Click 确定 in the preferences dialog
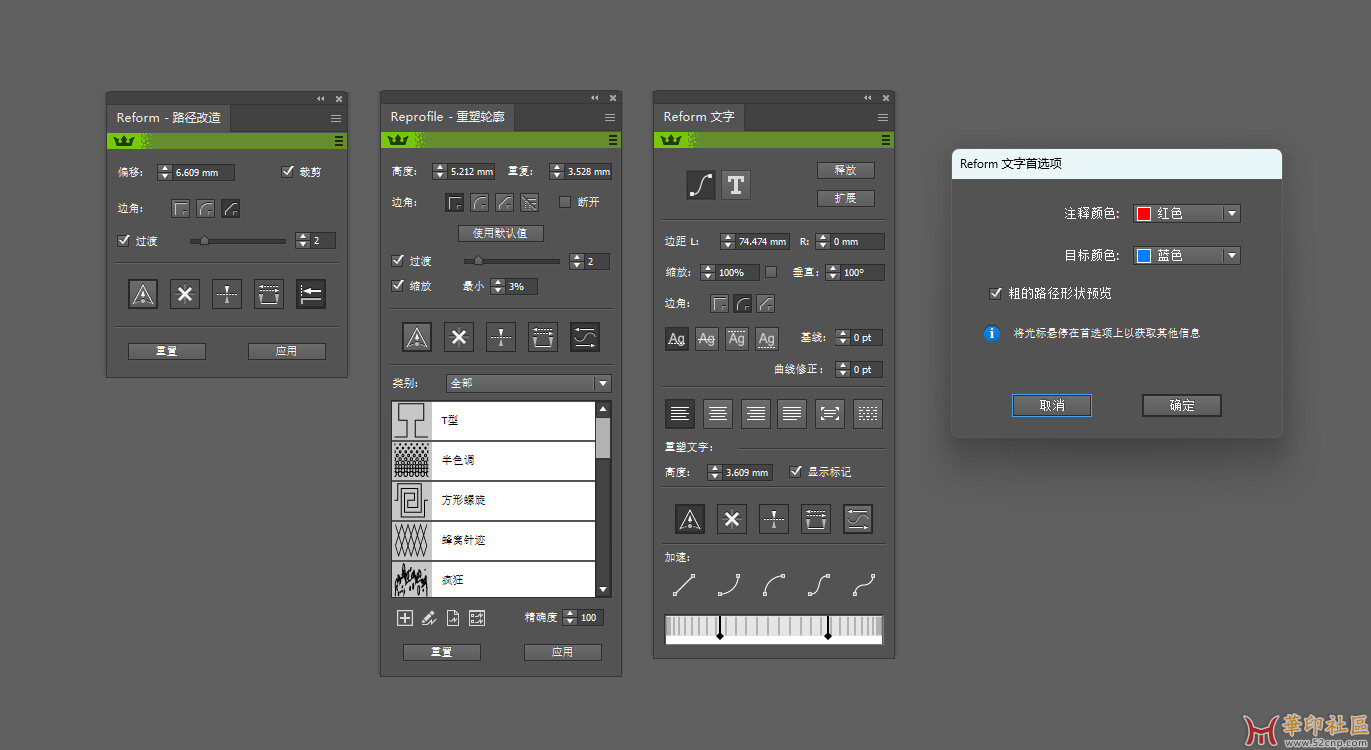The width and height of the screenshot is (1371, 750). 1182,405
